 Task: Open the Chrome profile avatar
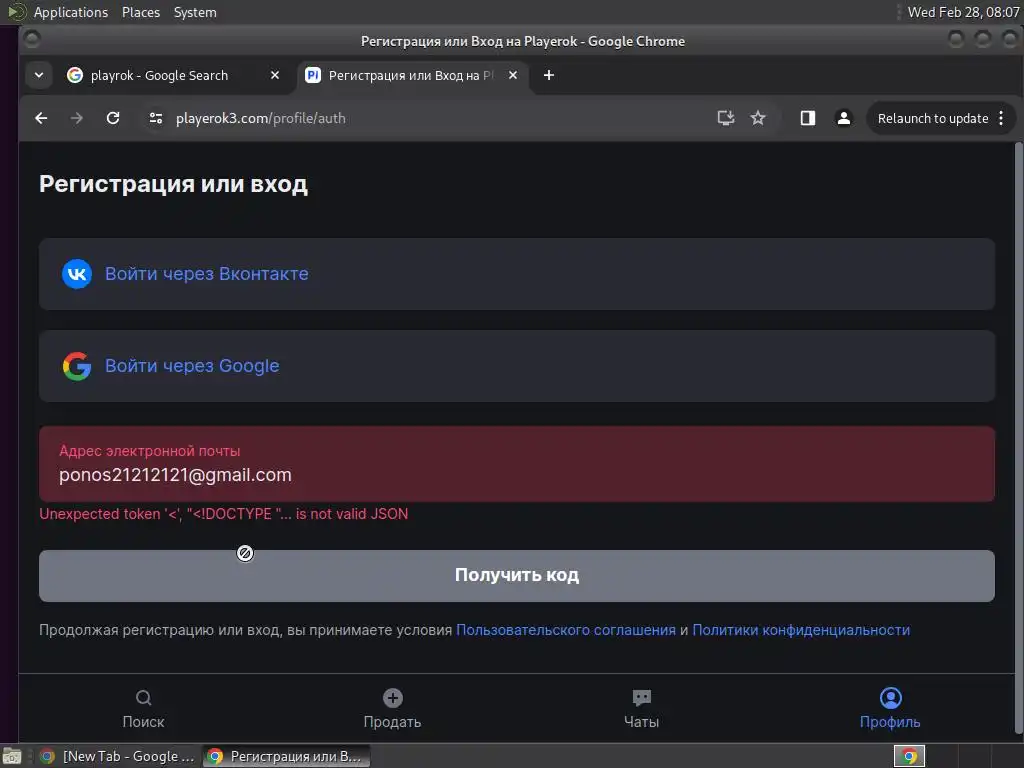pyautogui.click(x=844, y=118)
